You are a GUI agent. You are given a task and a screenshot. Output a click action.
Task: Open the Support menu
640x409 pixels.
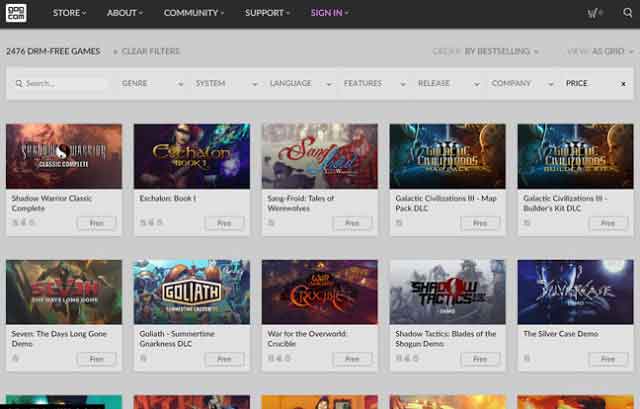click(x=267, y=13)
